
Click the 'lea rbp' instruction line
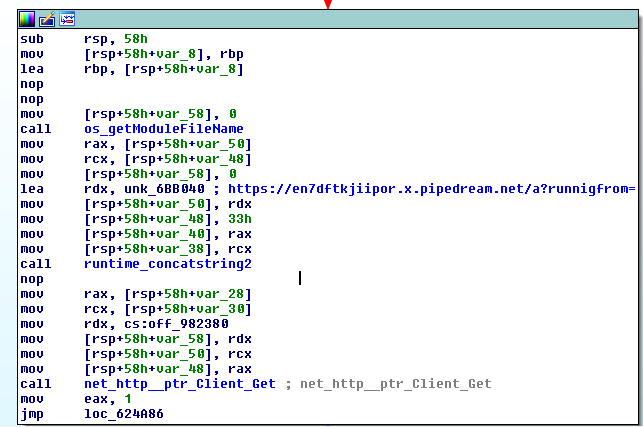(132, 69)
